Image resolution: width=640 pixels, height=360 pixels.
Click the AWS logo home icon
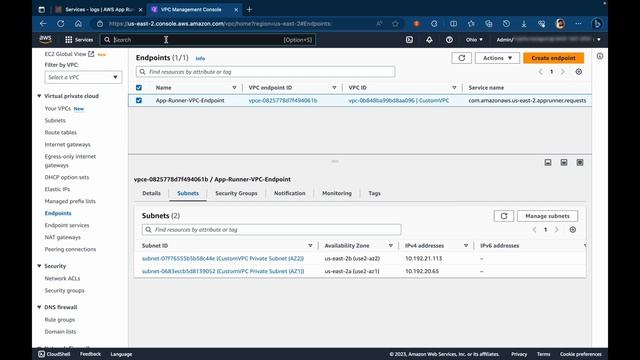point(45,39)
